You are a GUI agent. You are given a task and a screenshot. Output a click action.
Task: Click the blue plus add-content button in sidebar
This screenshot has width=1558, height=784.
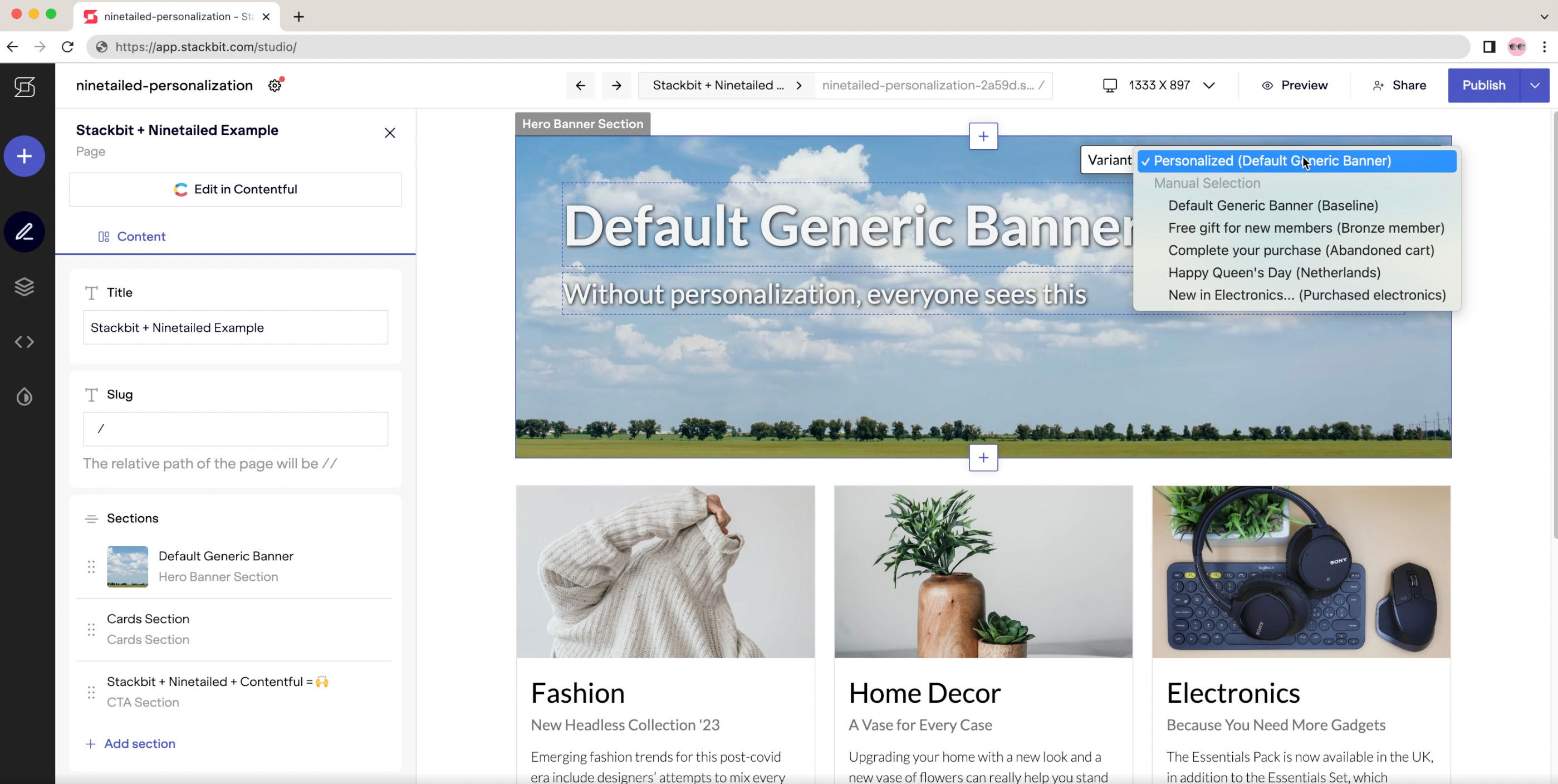(24, 156)
